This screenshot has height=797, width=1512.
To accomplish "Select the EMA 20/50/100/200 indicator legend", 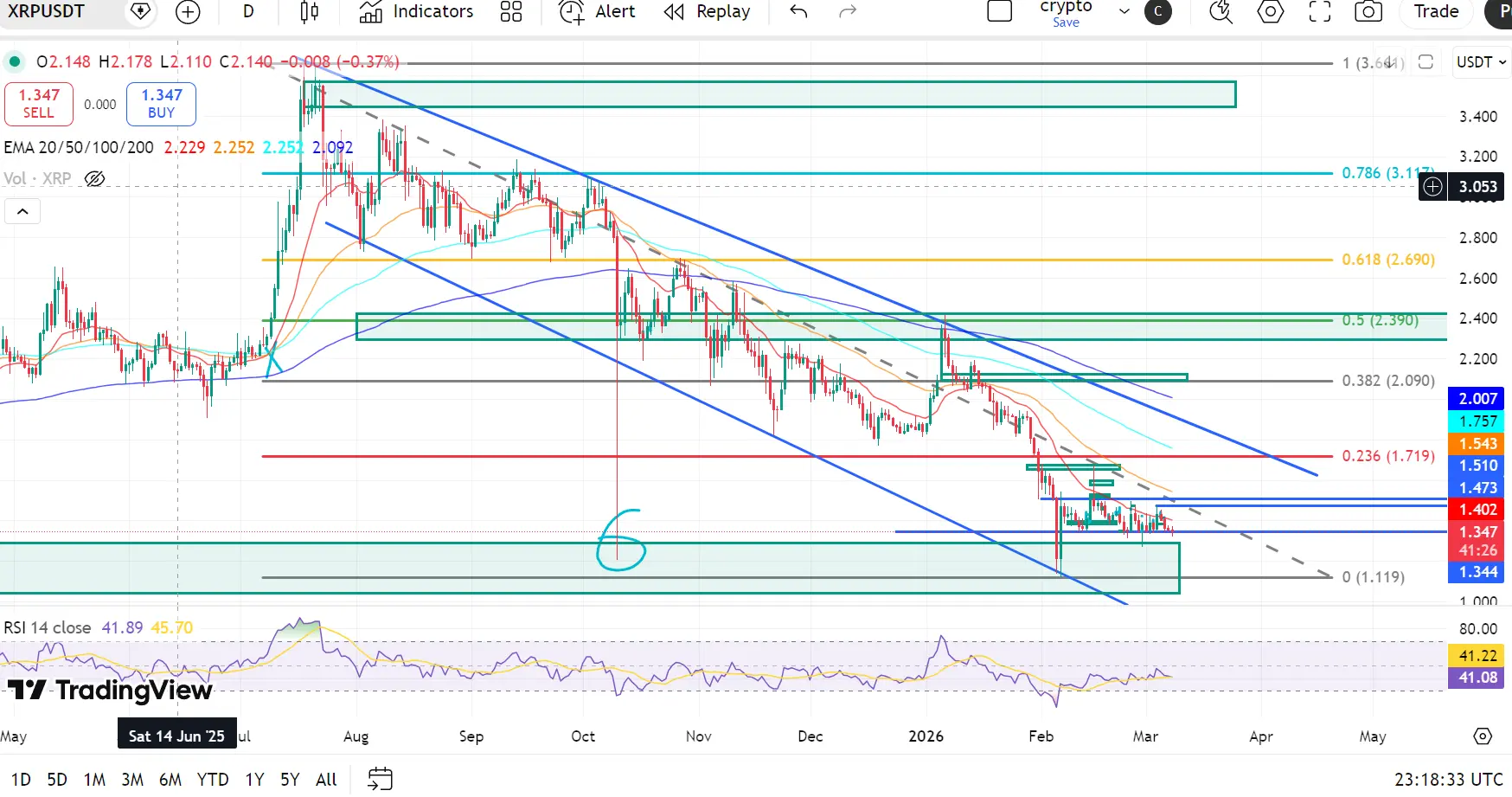I will coord(79,147).
